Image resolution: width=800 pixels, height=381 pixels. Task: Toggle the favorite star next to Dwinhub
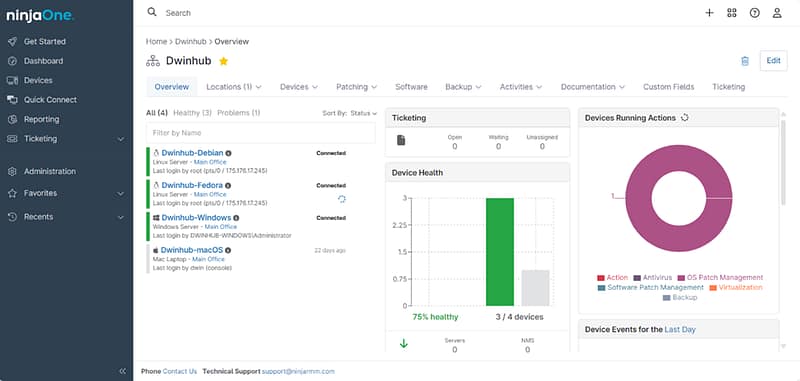pyautogui.click(x=223, y=61)
